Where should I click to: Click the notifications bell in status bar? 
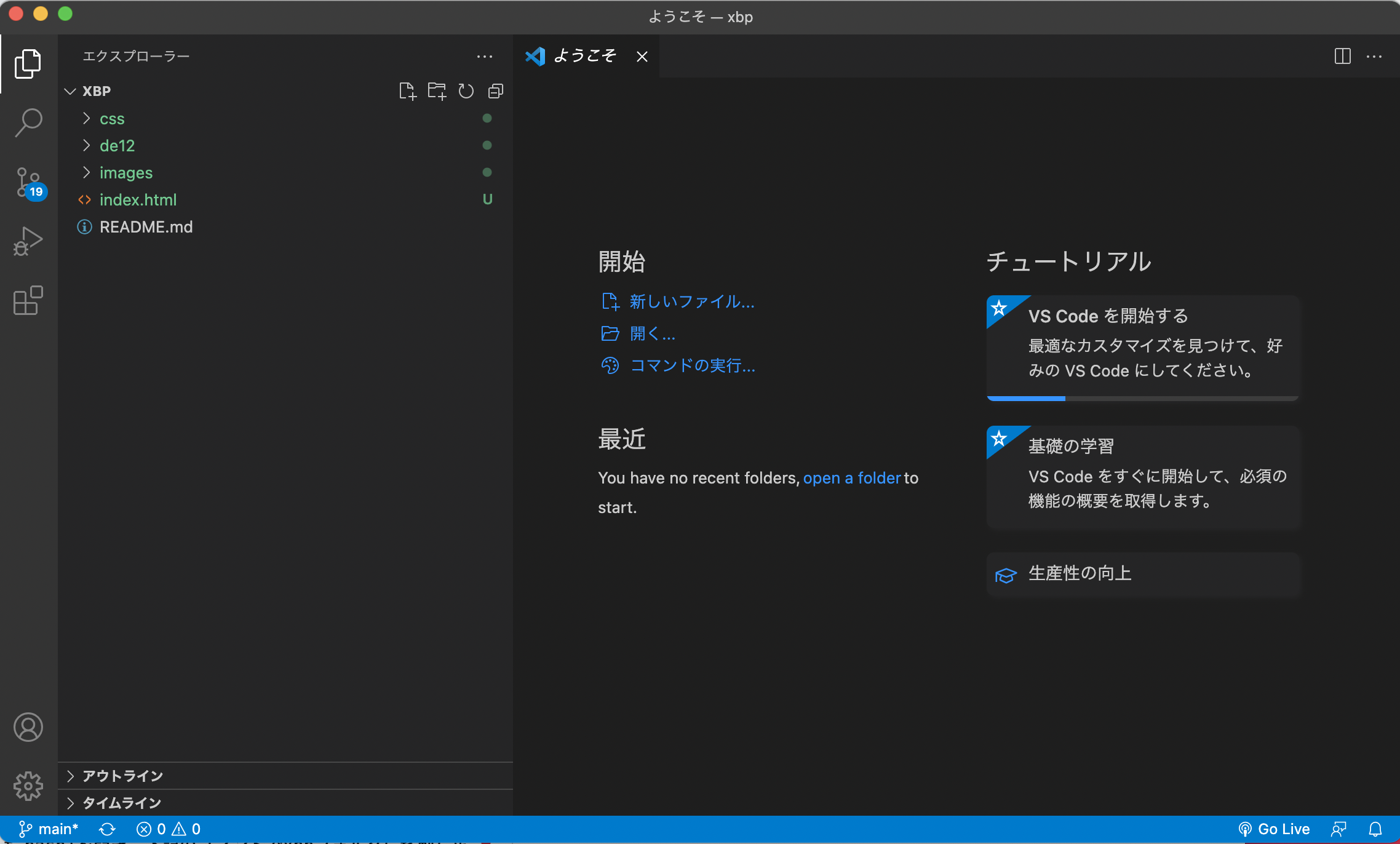pyautogui.click(x=1377, y=829)
